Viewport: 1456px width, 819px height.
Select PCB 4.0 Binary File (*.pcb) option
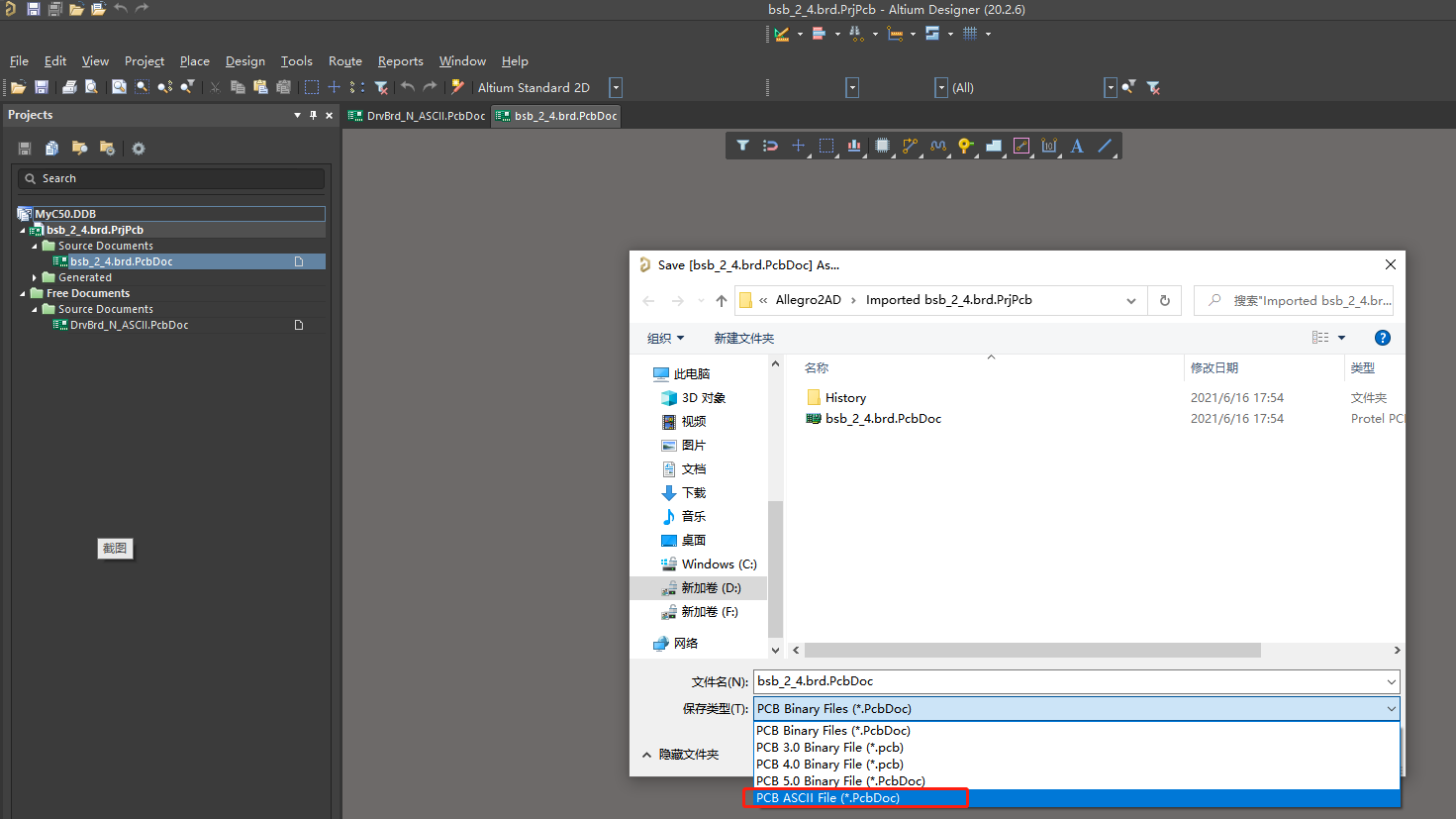(x=1077, y=765)
